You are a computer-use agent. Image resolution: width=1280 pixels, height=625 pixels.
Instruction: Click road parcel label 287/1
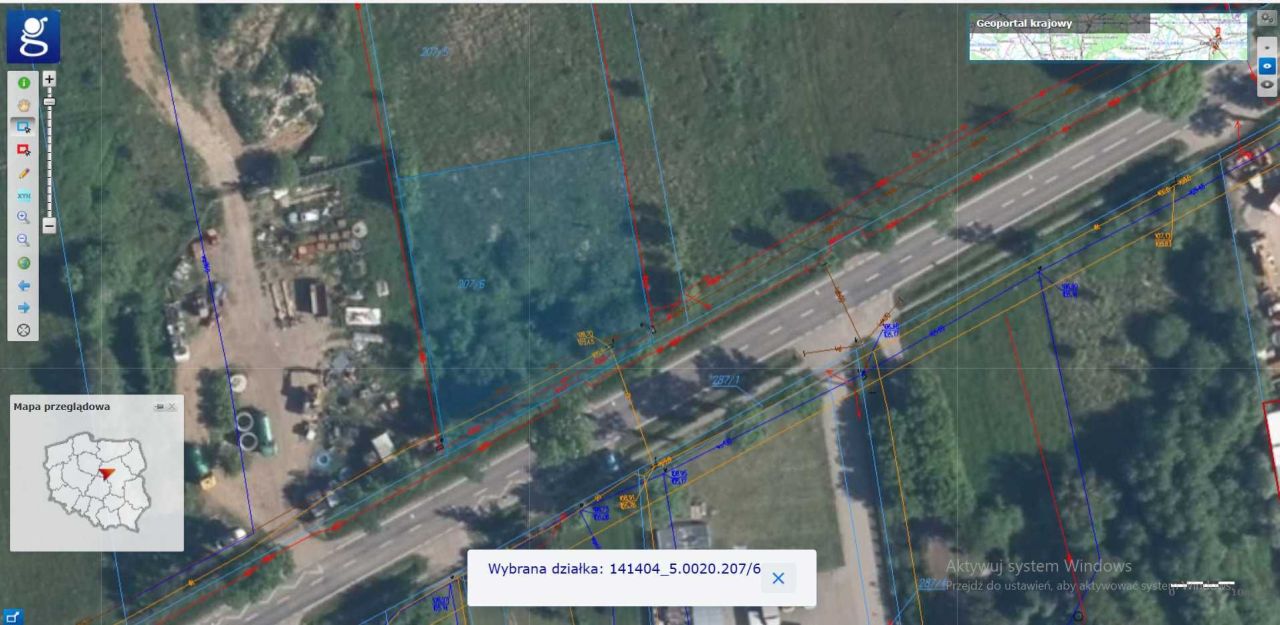[725, 380]
